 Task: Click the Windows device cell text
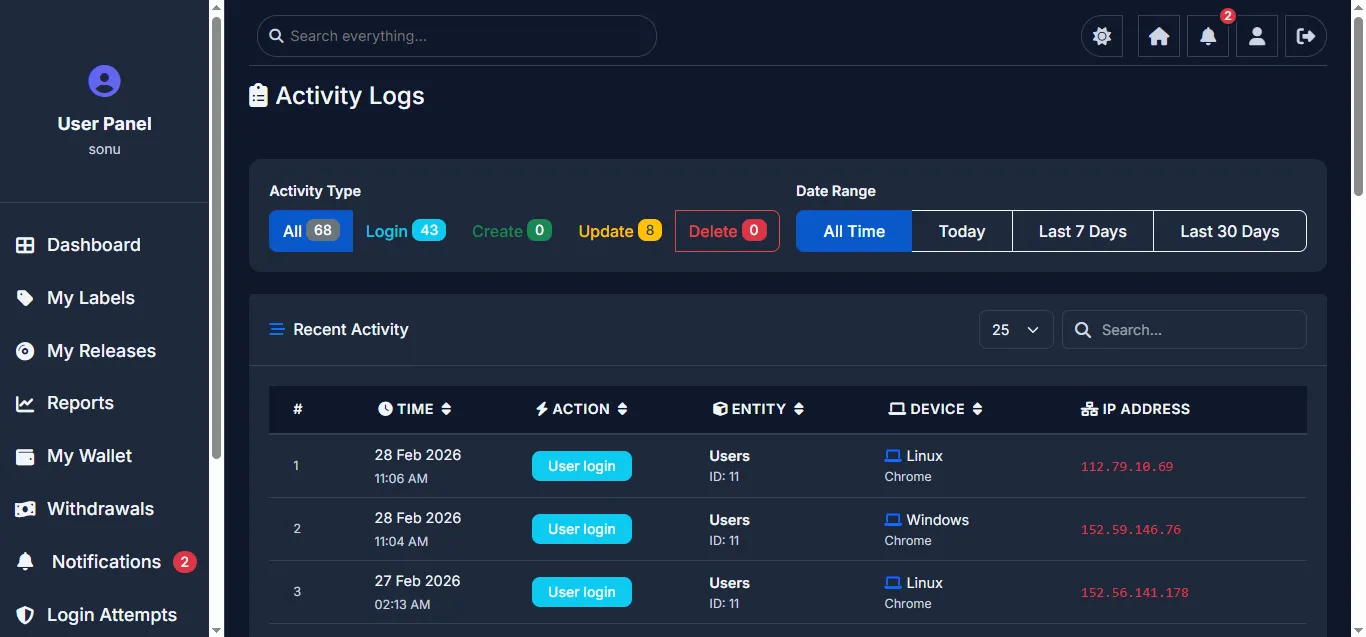(937, 520)
